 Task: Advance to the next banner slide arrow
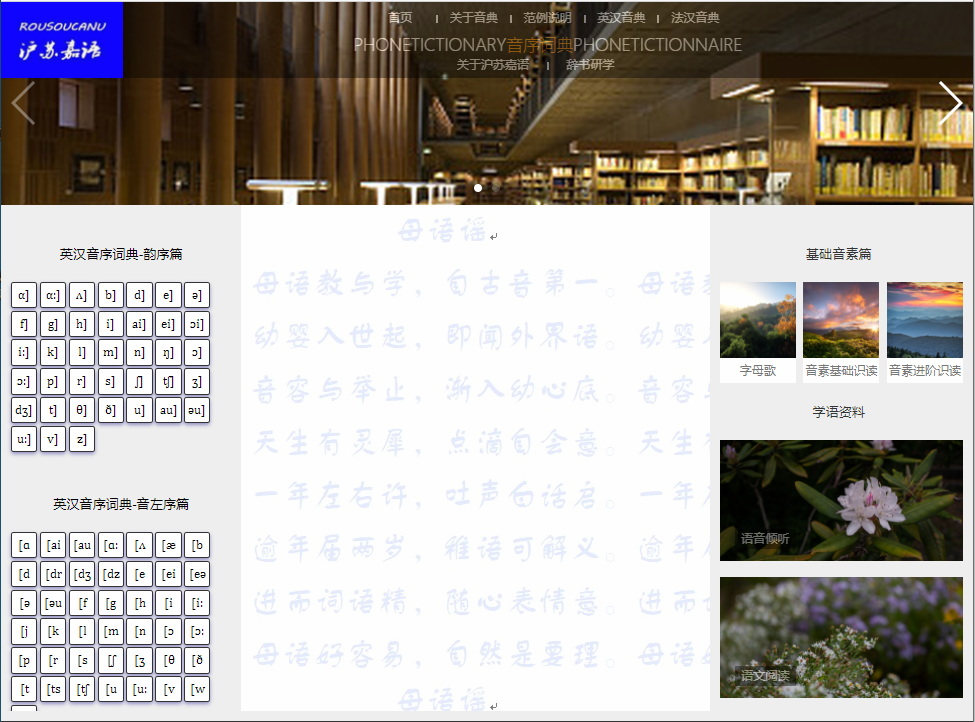(x=950, y=103)
